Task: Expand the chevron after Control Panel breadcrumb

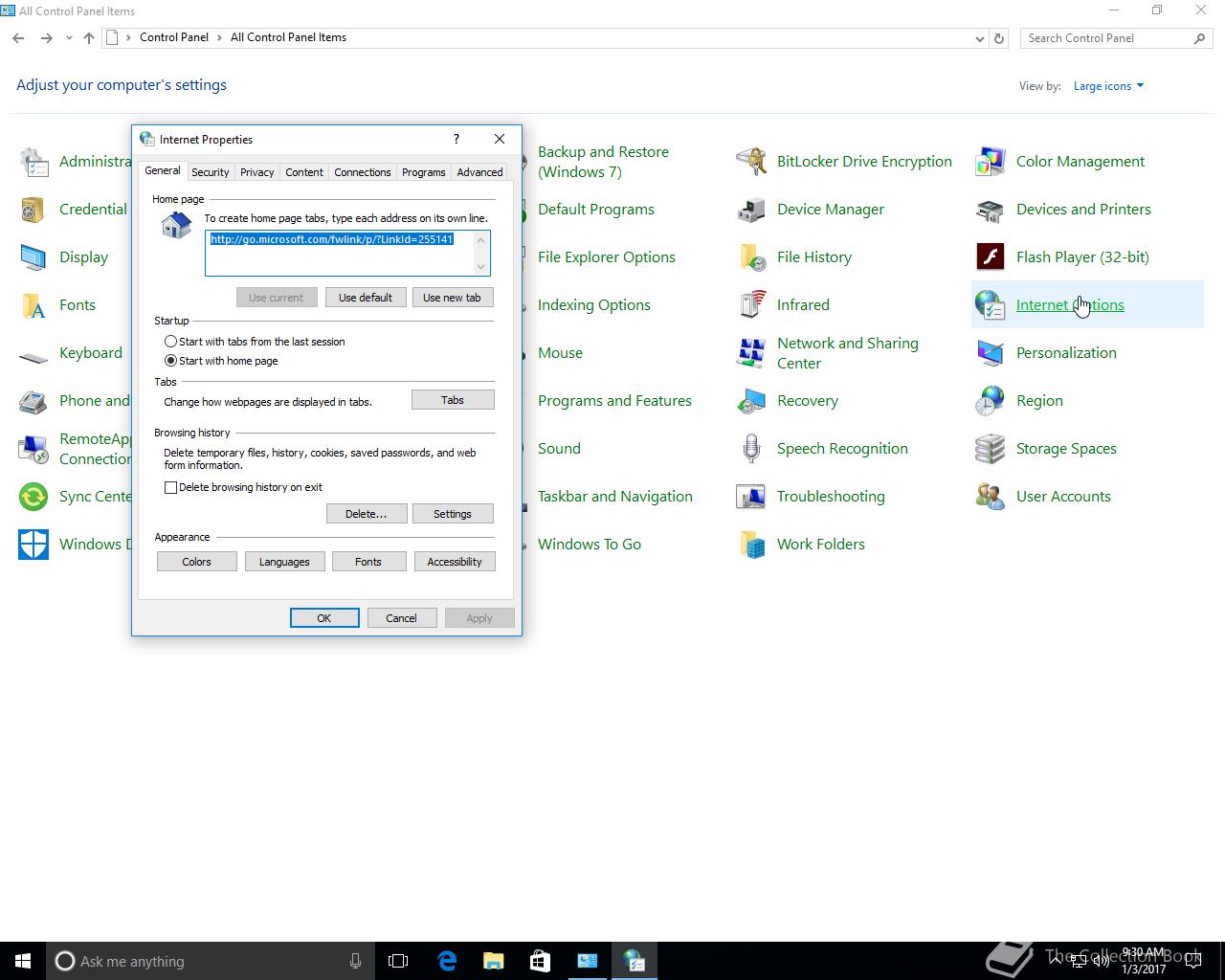Action: coord(219,37)
